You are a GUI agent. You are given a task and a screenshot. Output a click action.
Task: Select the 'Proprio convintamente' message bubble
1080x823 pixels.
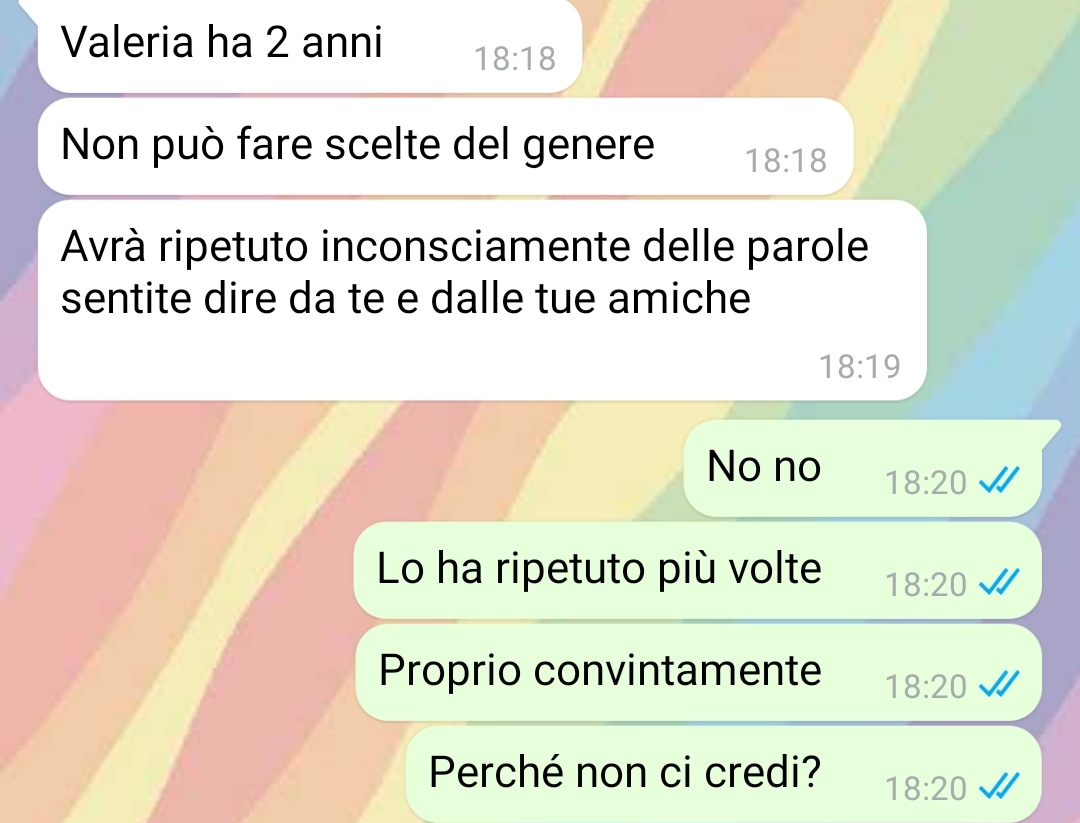click(x=698, y=672)
